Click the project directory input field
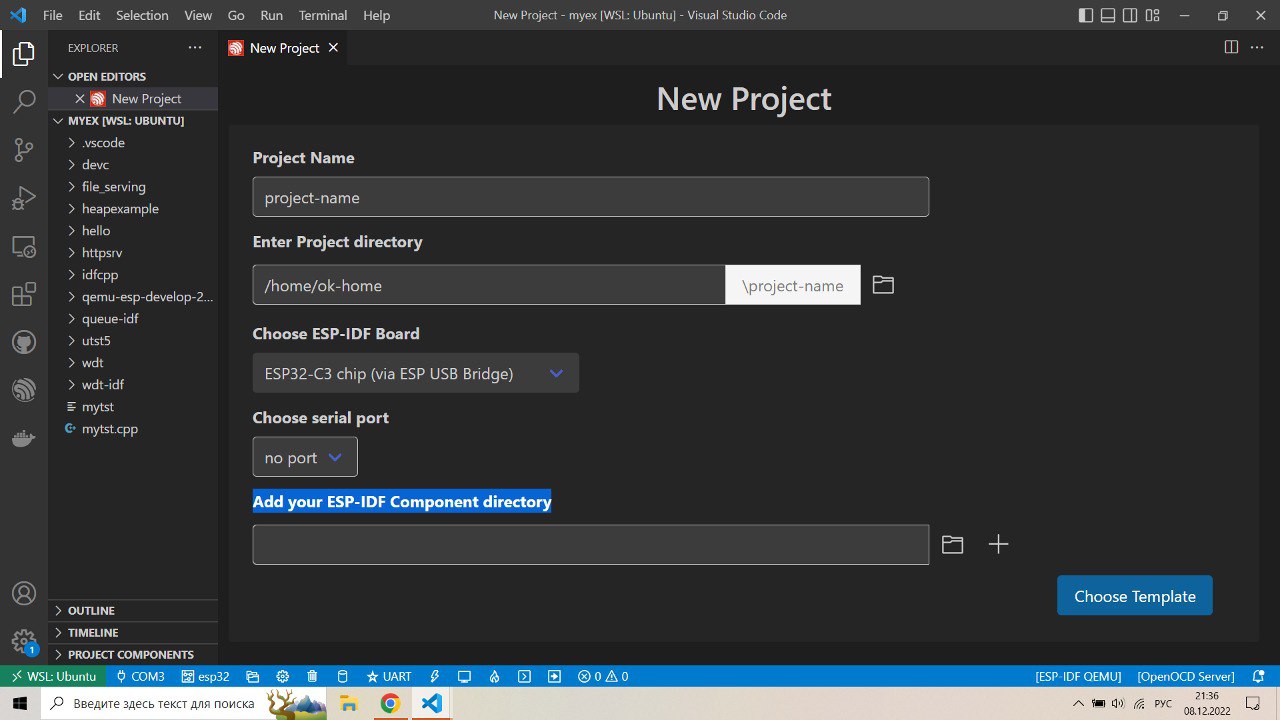Viewport: 1280px width, 720px height. [x=489, y=285]
